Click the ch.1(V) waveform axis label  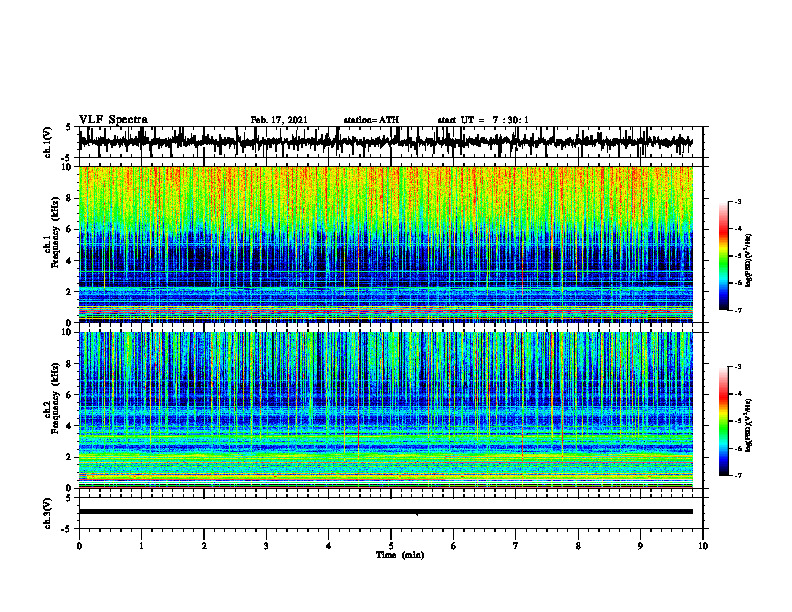tap(48, 142)
